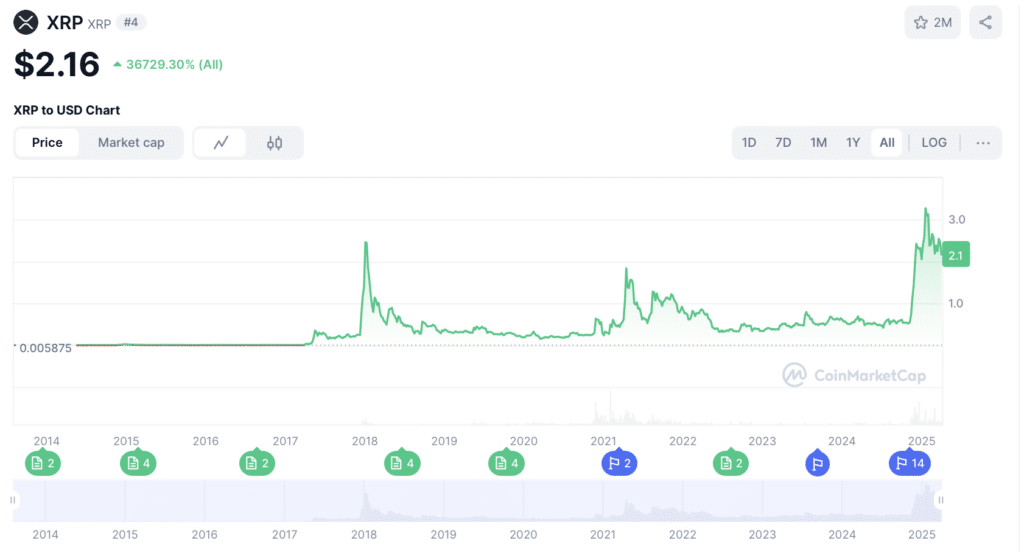The width and height of the screenshot is (1024, 552).
Task: Open the 2014 news marker with 2
Action: (x=43, y=463)
